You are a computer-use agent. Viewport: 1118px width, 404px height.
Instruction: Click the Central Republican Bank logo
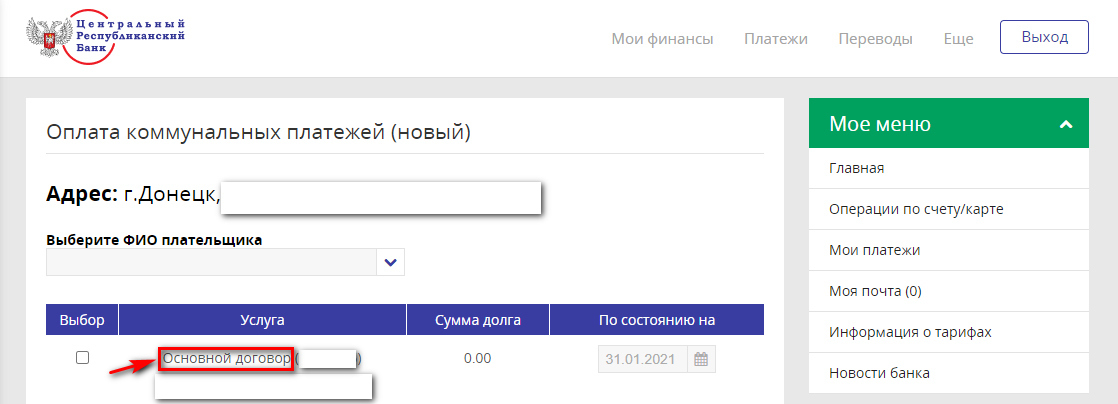click(106, 37)
